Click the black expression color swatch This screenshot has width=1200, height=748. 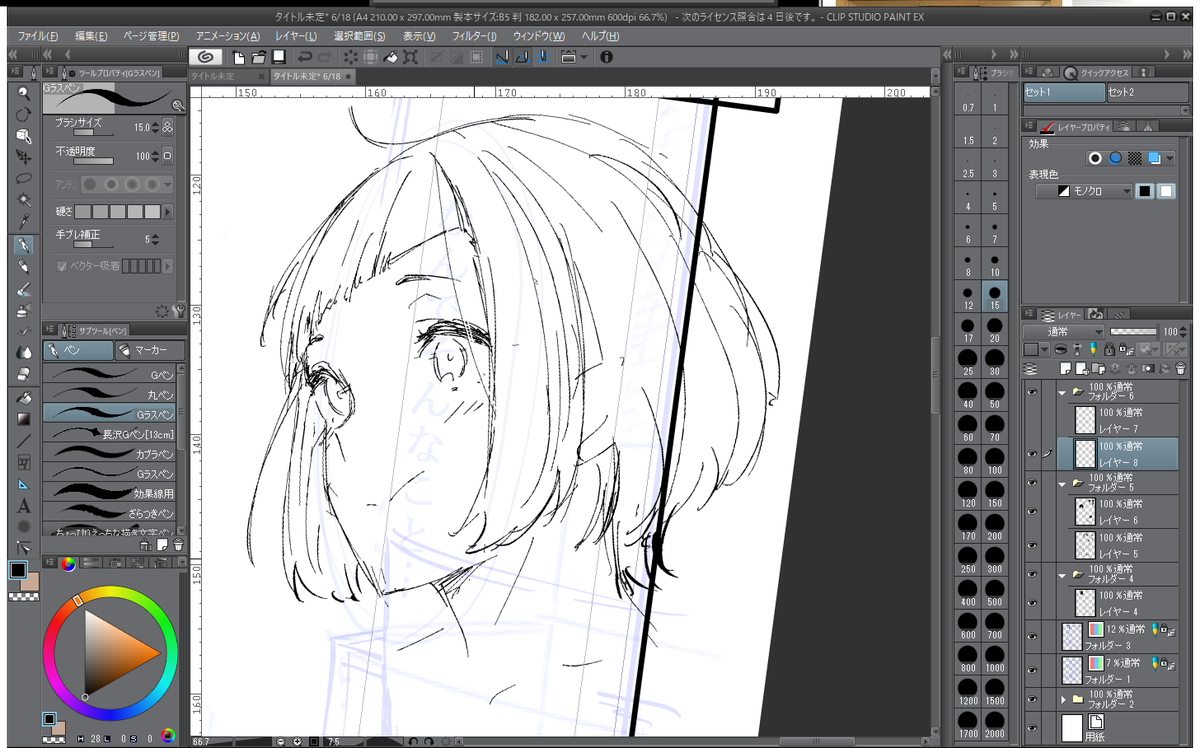click(x=1146, y=191)
